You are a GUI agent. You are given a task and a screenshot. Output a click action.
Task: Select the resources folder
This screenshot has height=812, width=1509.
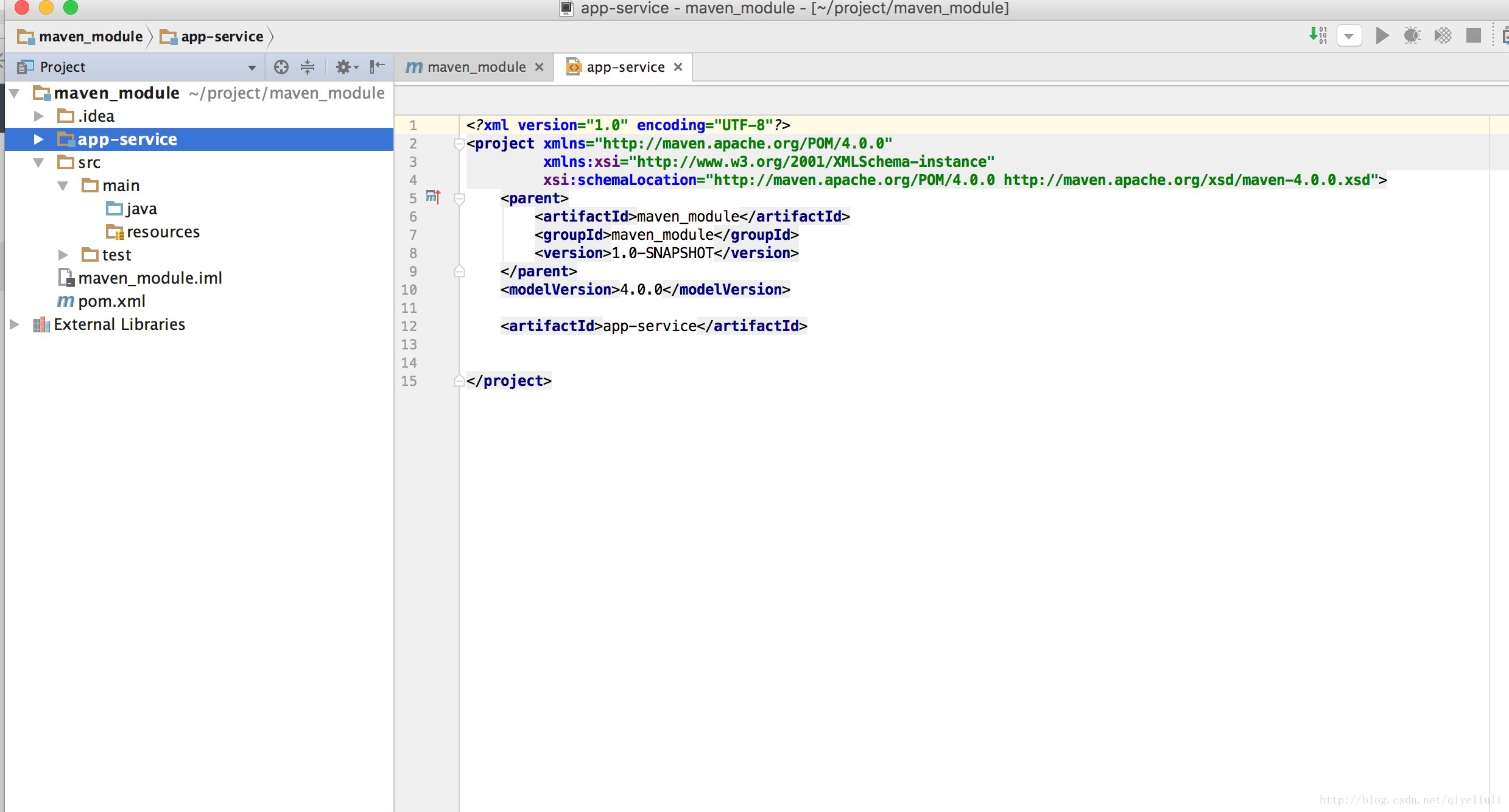153,232
